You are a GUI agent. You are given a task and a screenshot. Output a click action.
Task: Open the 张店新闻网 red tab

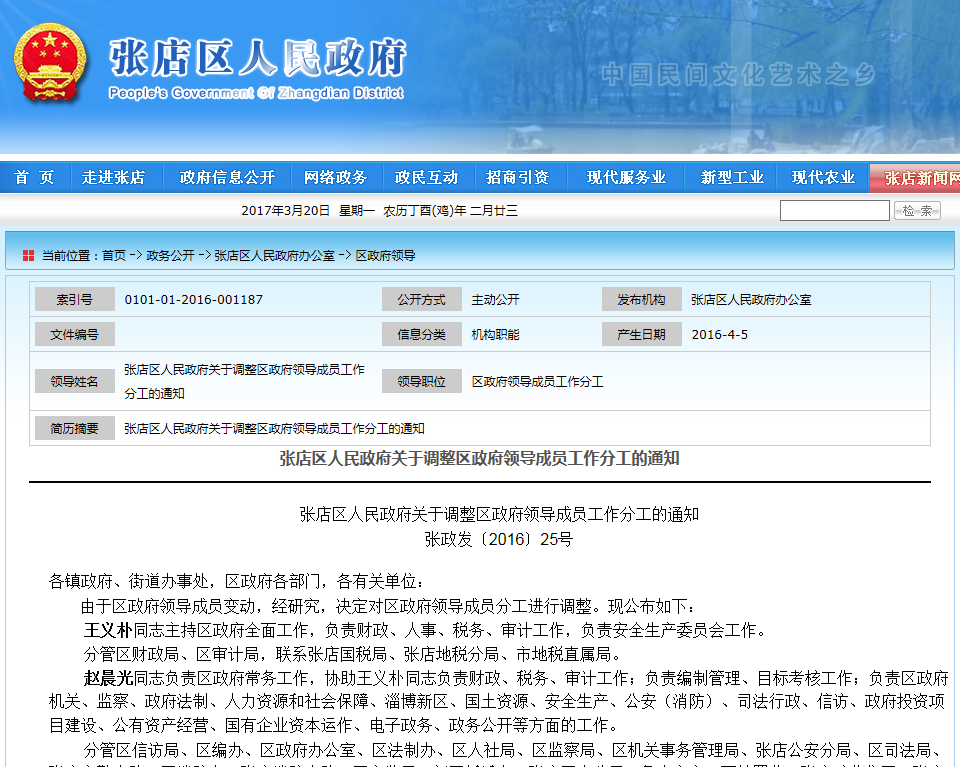(x=920, y=178)
